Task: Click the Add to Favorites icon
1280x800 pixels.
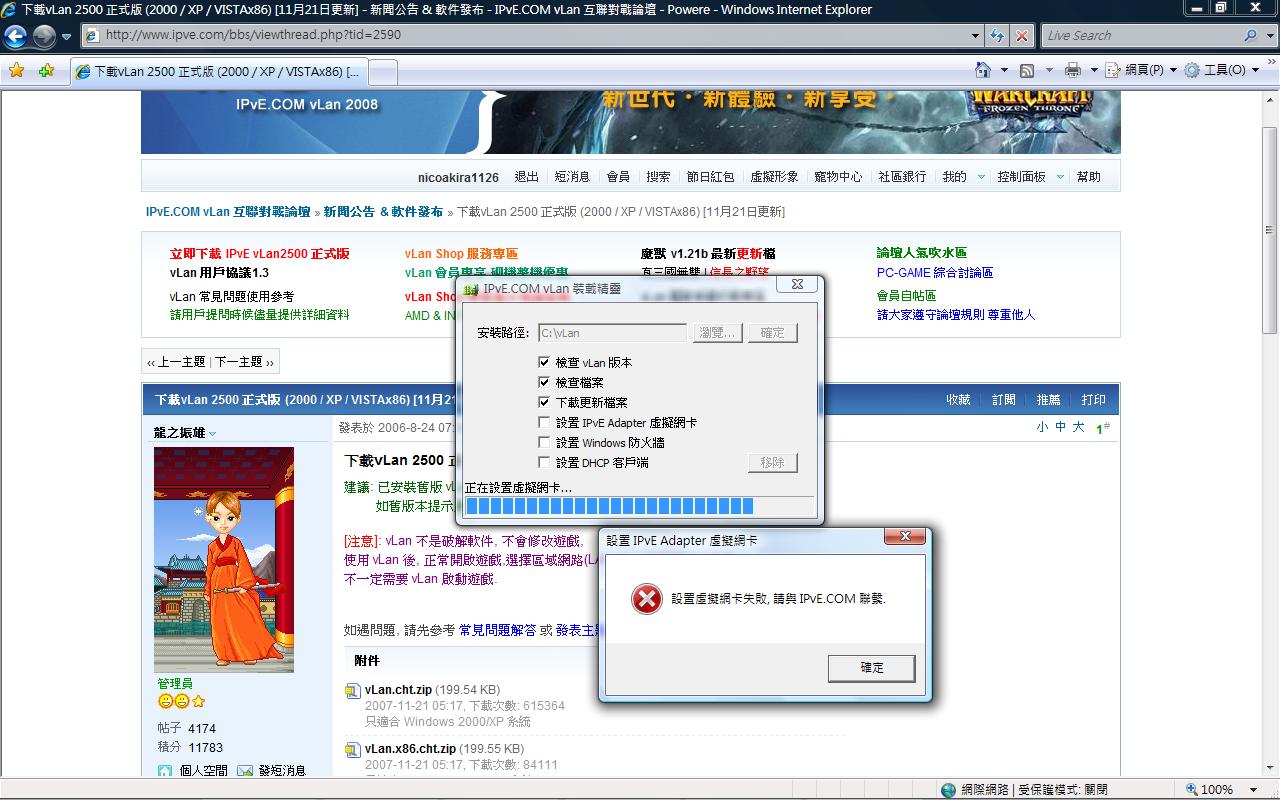Action: pyautogui.click(x=46, y=70)
